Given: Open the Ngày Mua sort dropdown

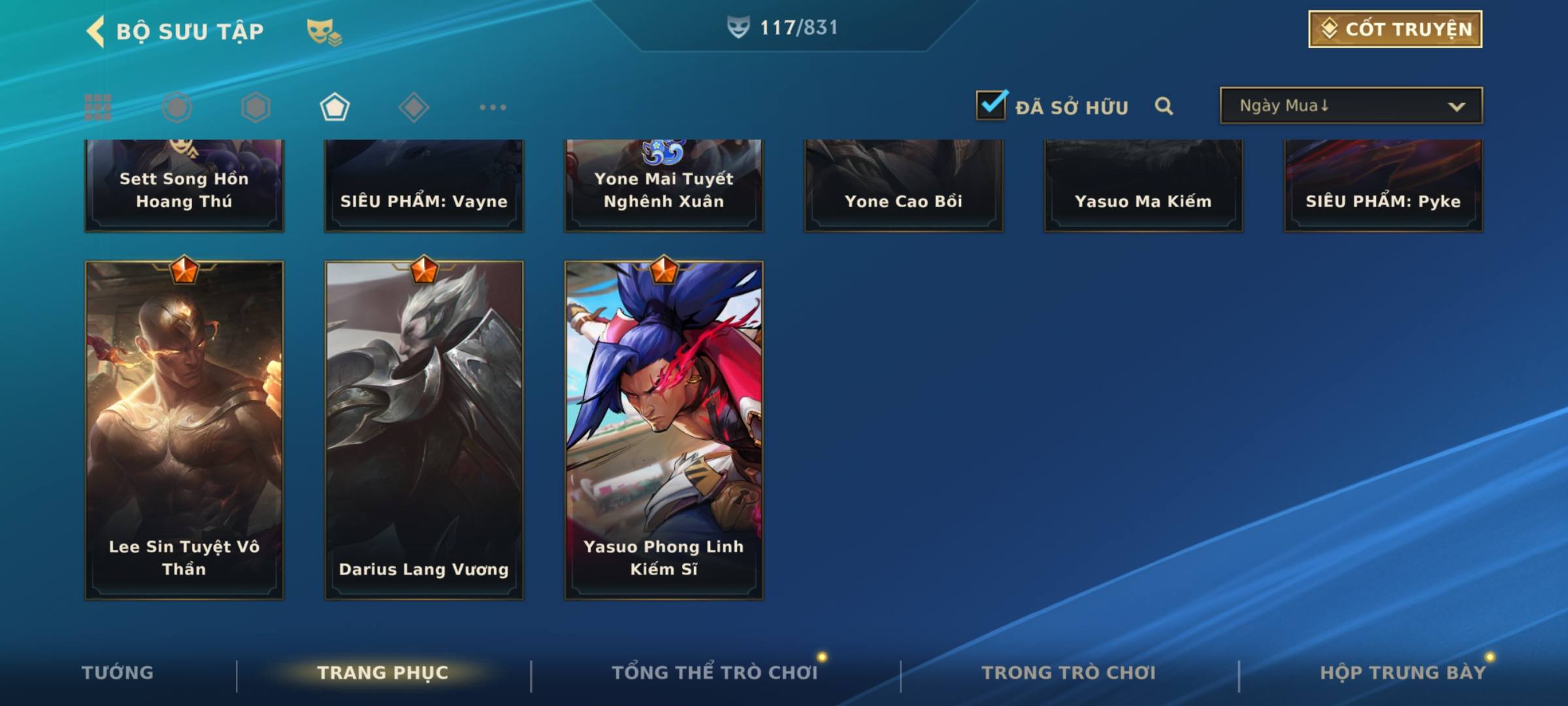Looking at the screenshot, I should (1351, 105).
